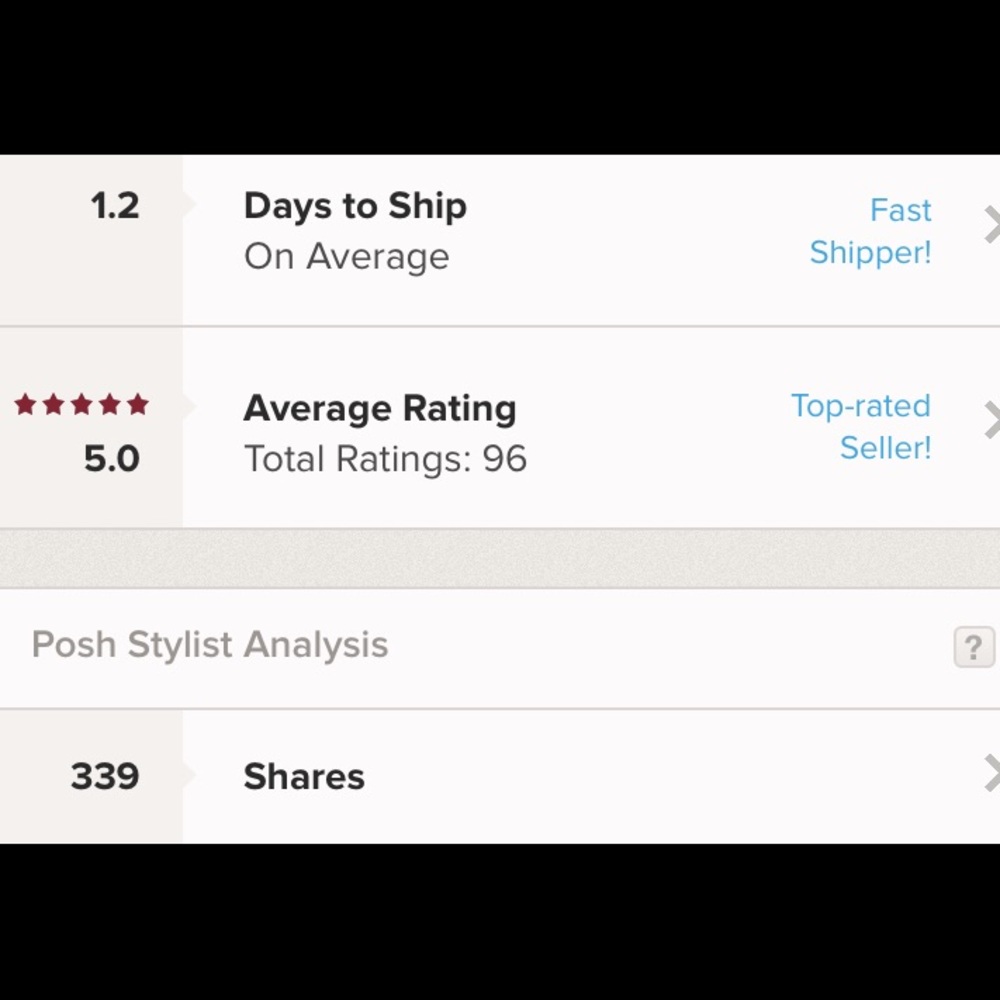Tap the 339 shares count
The height and width of the screenshot is (1000, 1000).
[x=103, y=776]
